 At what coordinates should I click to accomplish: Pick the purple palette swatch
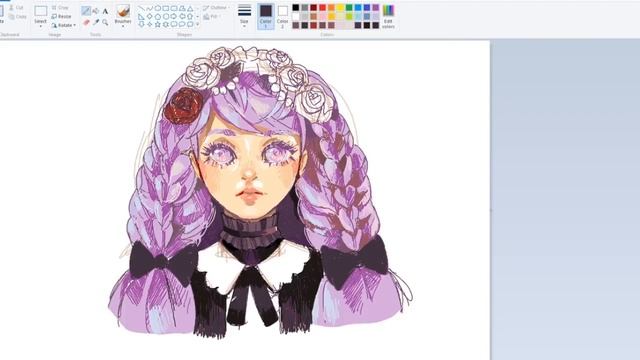(376, 7)
